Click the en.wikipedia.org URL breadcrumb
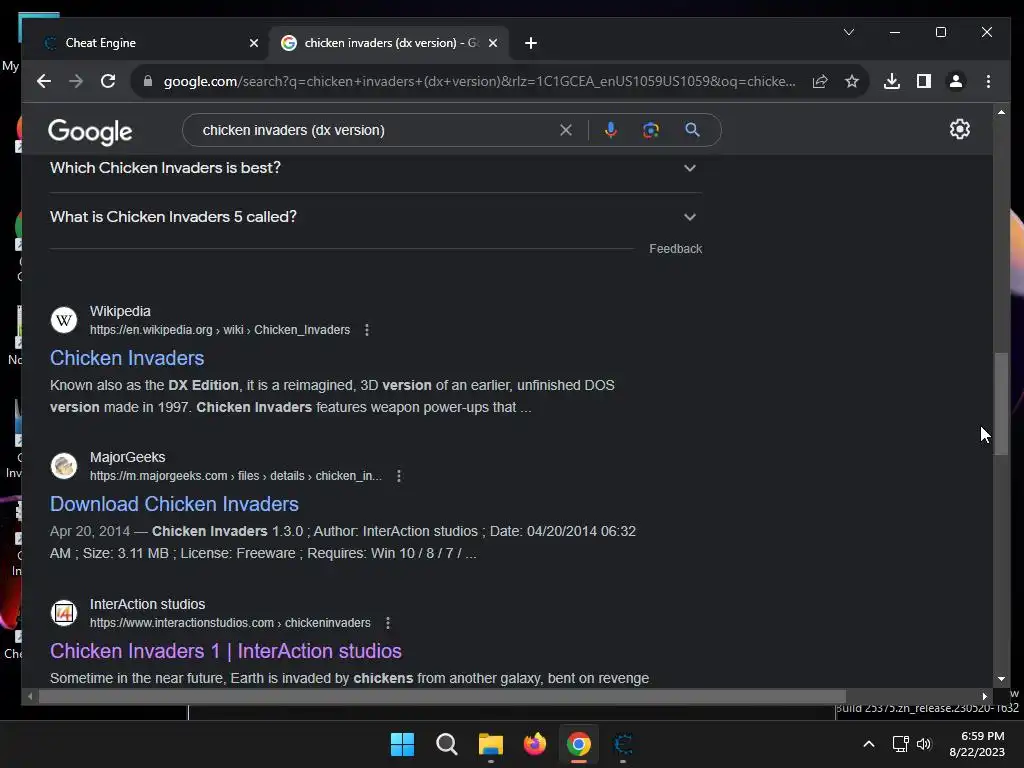 click(x=220, y=330)
